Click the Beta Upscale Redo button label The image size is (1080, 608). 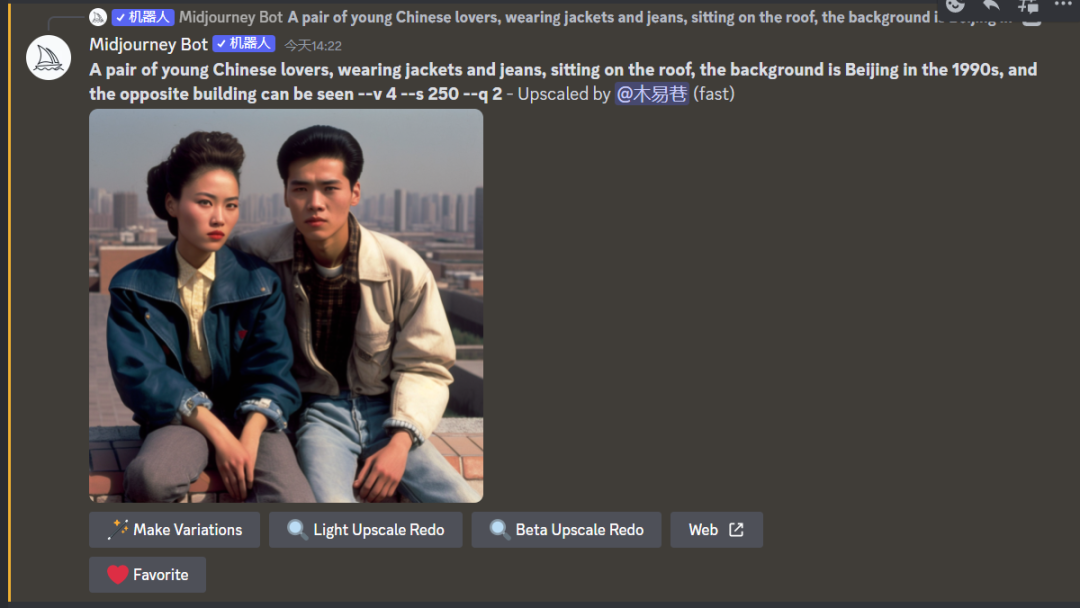[x=579, y=530]
